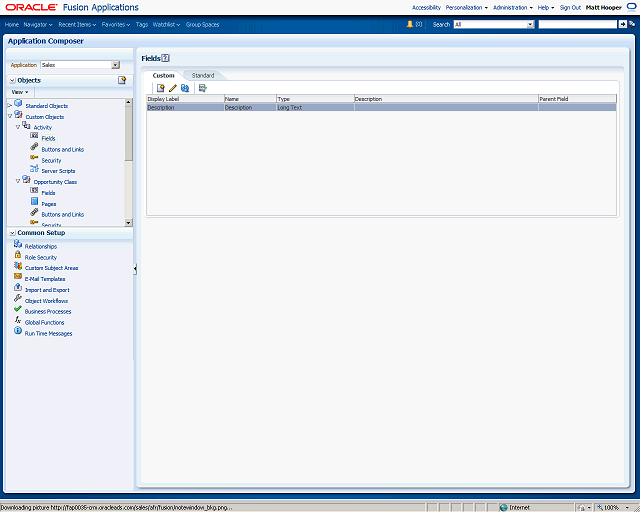Collapse the Opportunity Class tree node
640x512 pixels.
[18, 182]
